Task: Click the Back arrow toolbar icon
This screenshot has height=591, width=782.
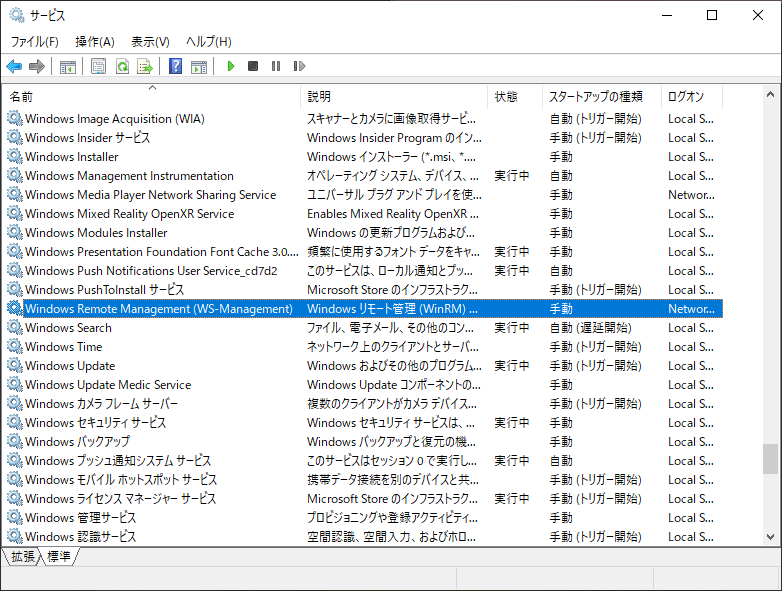Action: pyautogui.click(x=14, y=66)
